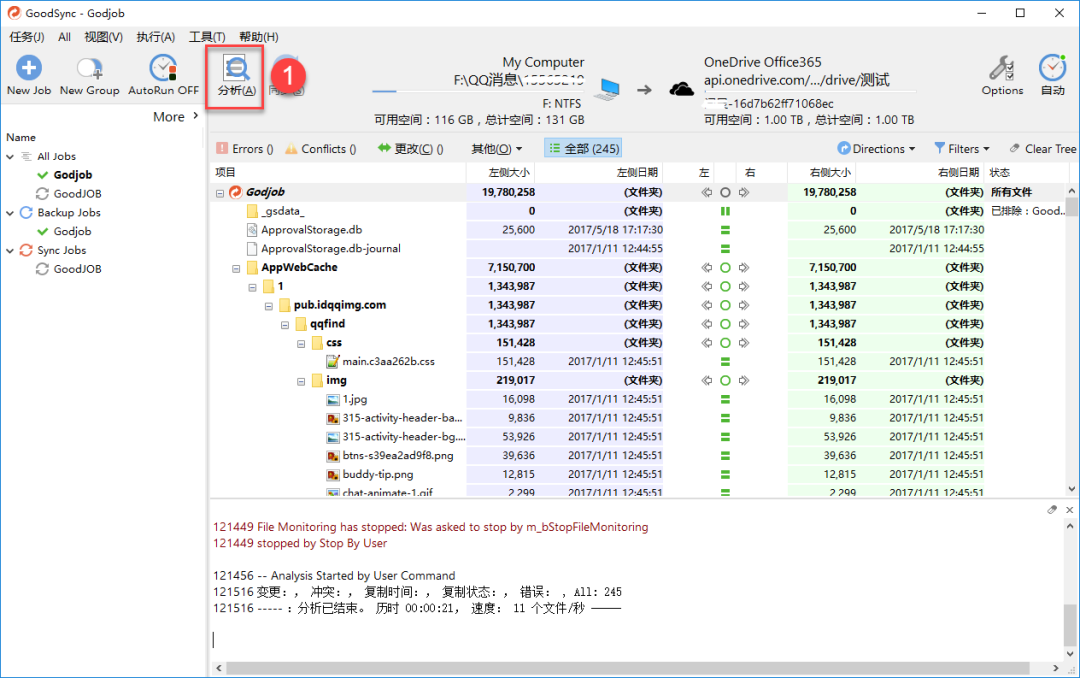This screenshot has height=678, width=1080.
Task: Click the green pause bars on _gsdata_ row
Action: click(x=725, y=211)
